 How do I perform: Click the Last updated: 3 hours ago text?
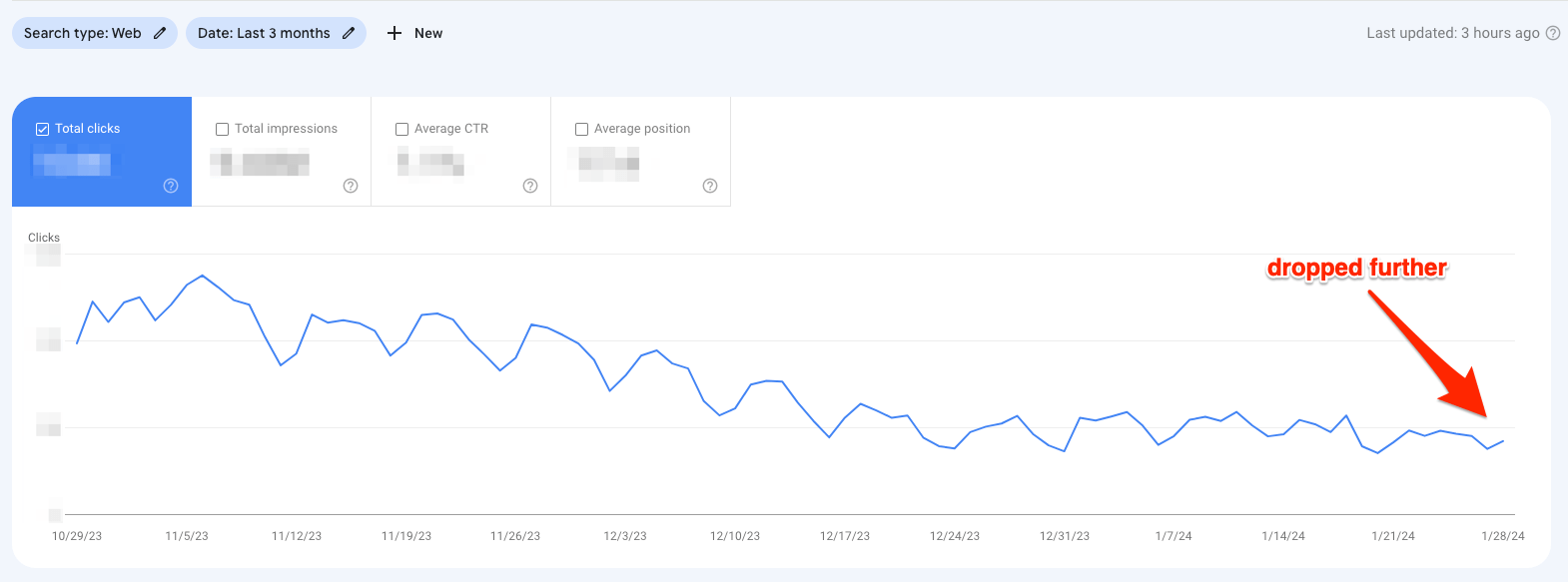[x=1452, y=33]
